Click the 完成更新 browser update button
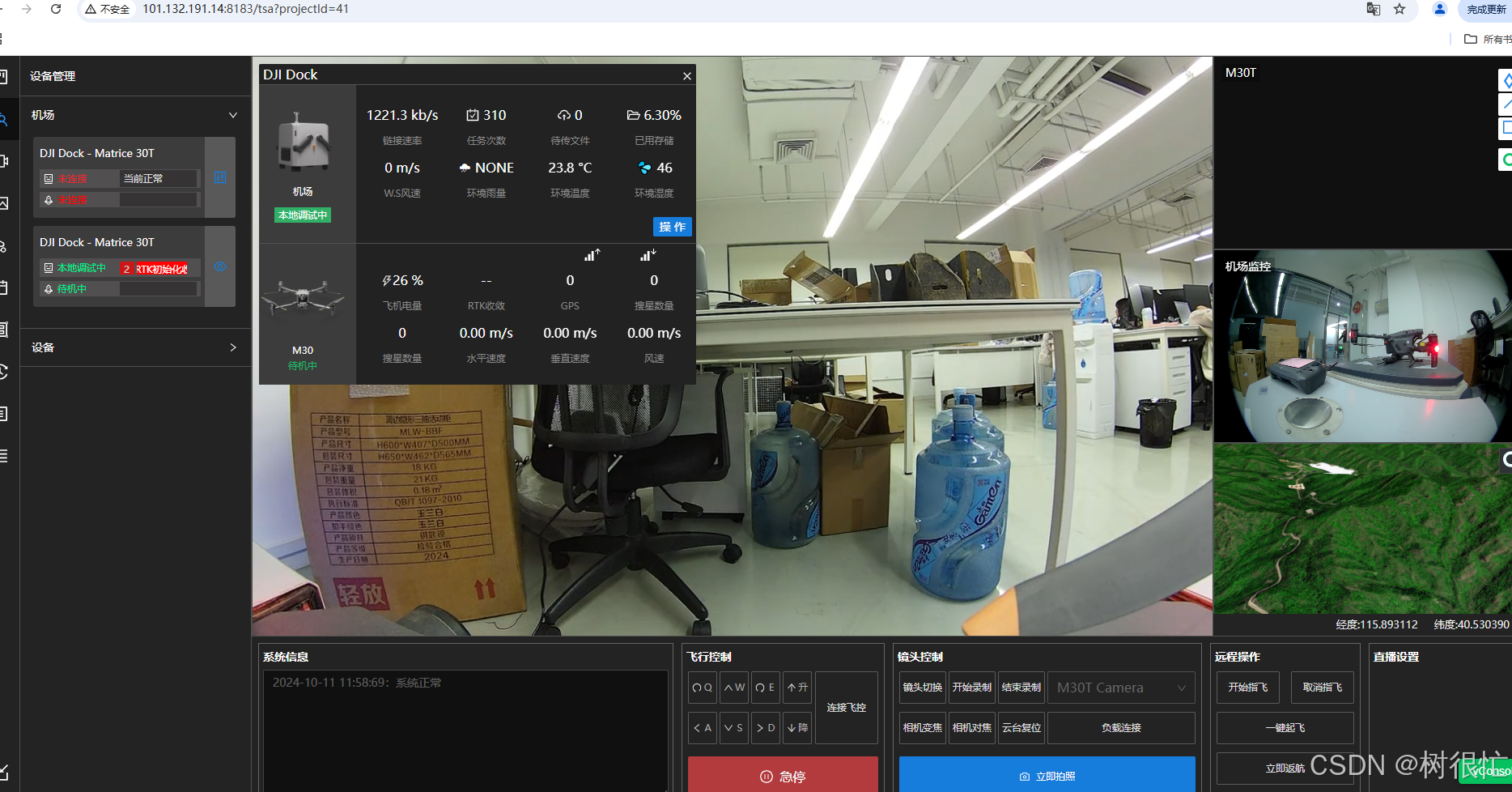 pyautogui.click(x=1485, y=9)
